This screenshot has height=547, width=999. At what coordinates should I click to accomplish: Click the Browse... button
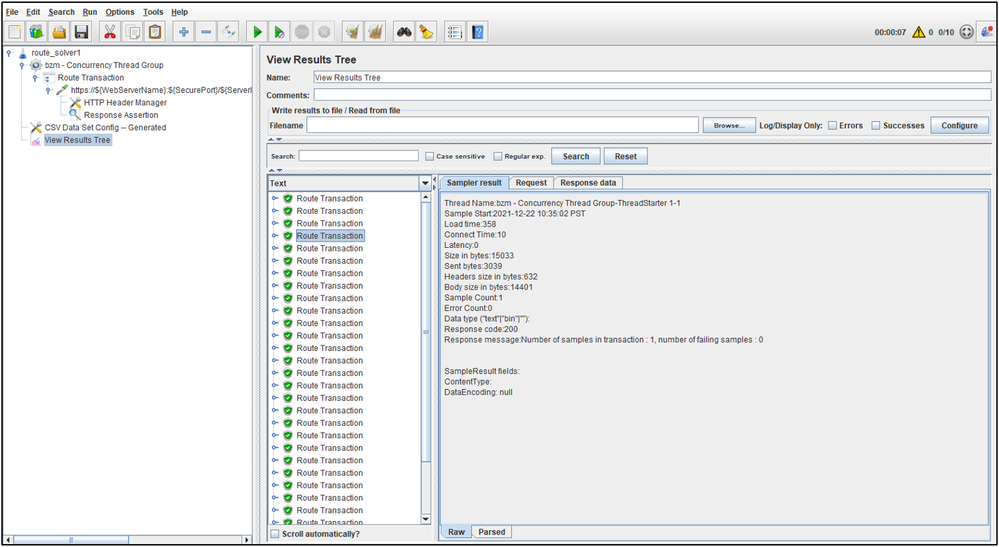[x=729, y=125]
